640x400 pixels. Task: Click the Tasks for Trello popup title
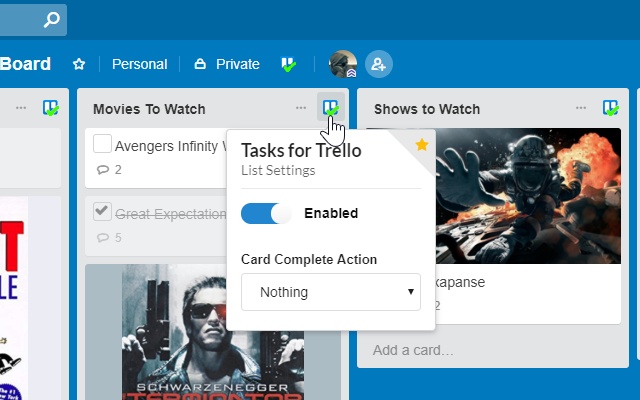301,151
